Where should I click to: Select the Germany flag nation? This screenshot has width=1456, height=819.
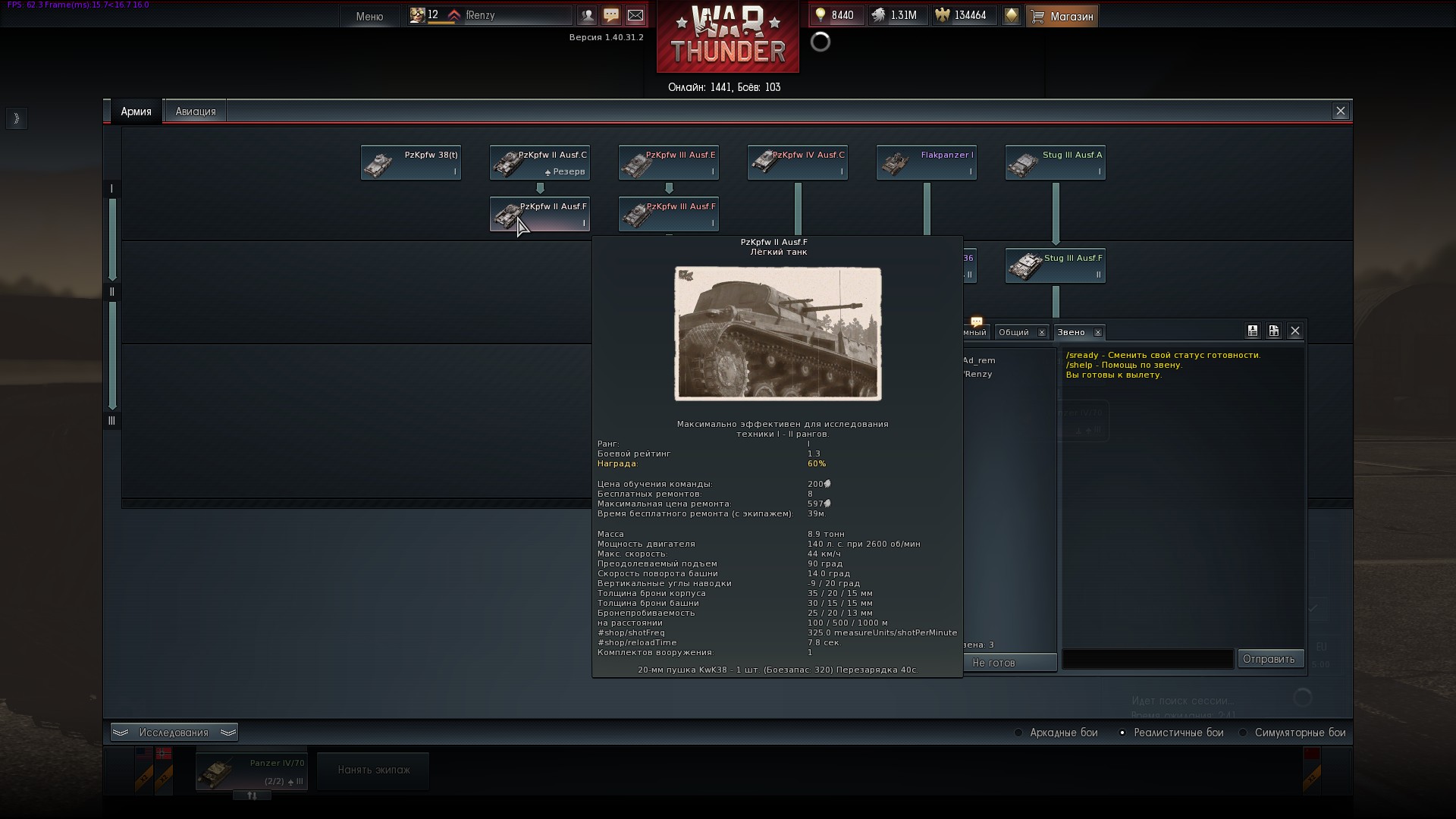pyautogui.click(x=163, y=753)
